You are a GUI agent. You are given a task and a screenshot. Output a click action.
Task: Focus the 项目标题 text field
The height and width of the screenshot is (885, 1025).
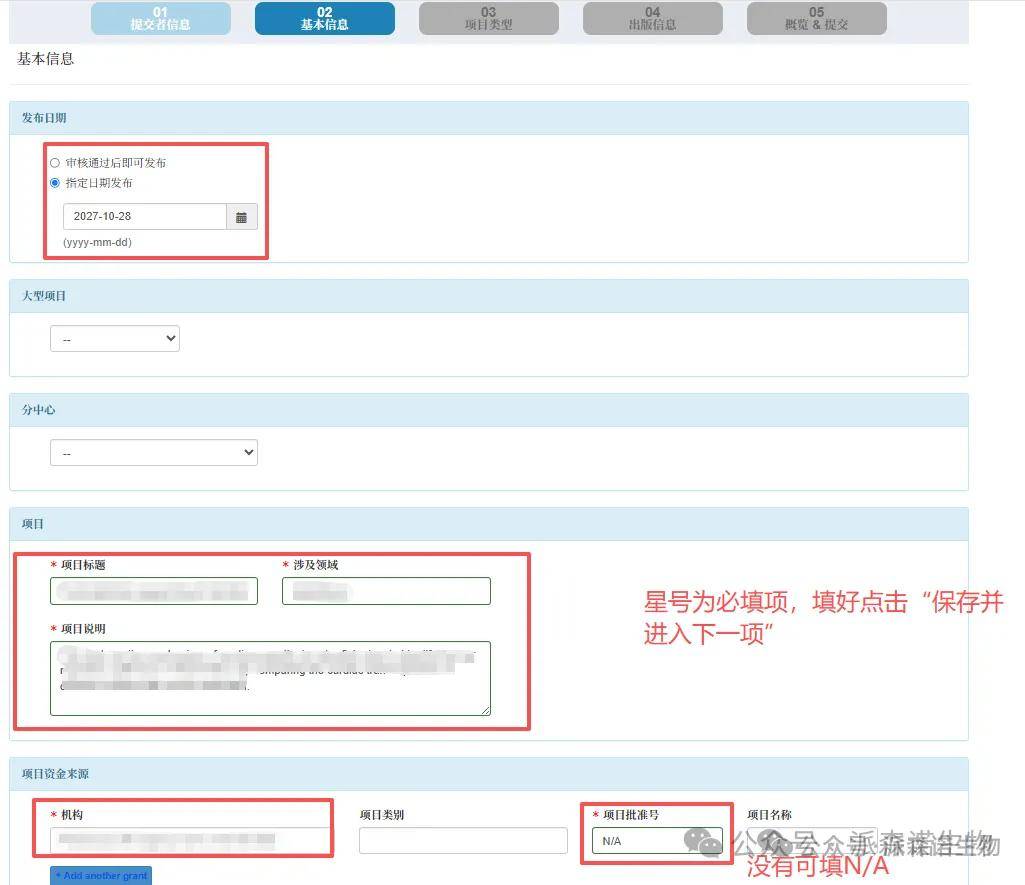(153, 591)
